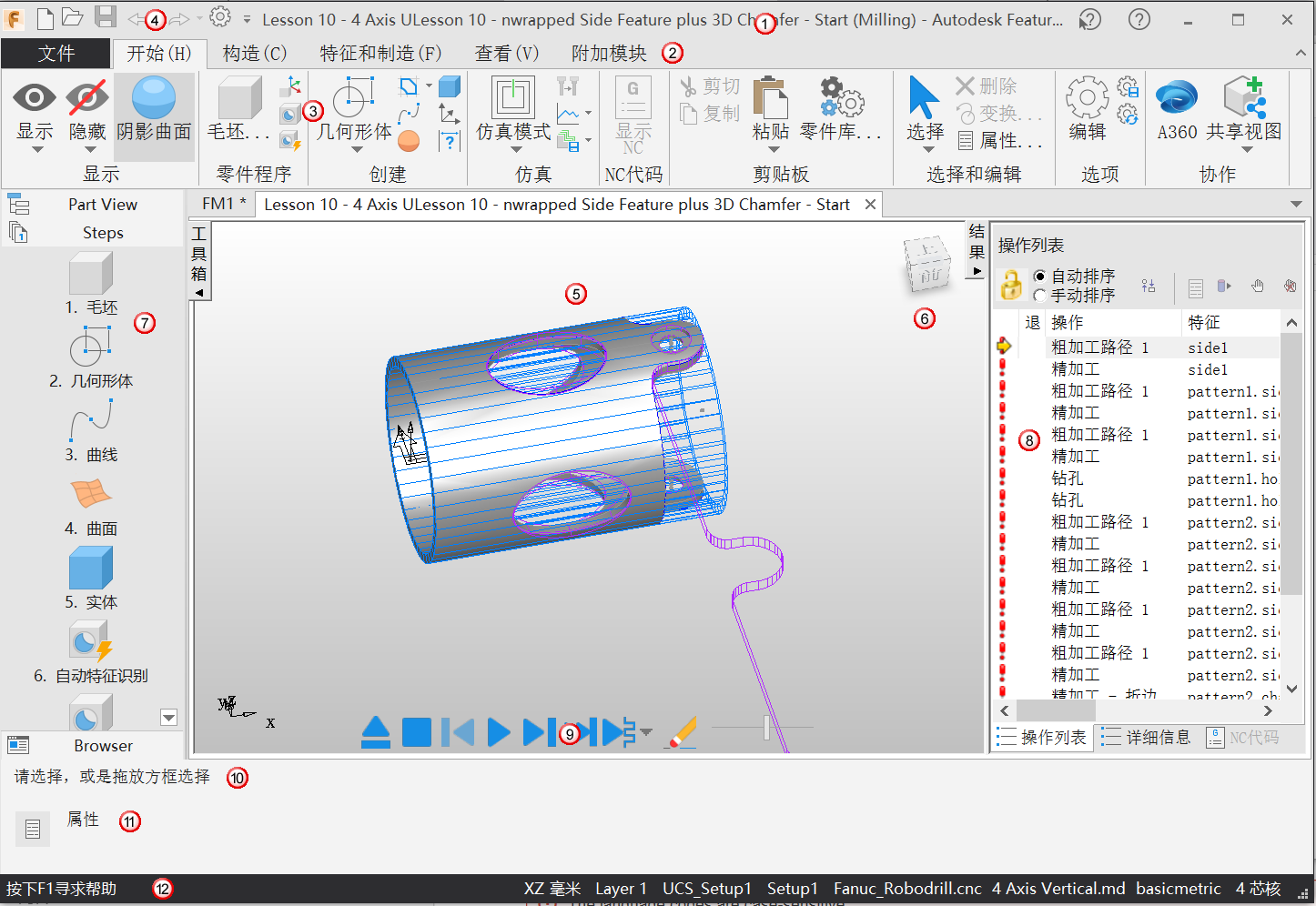Screen dimensions: 1316x906
Task: Collapse the 工具箱 toolbox panel
Action: 199,262
